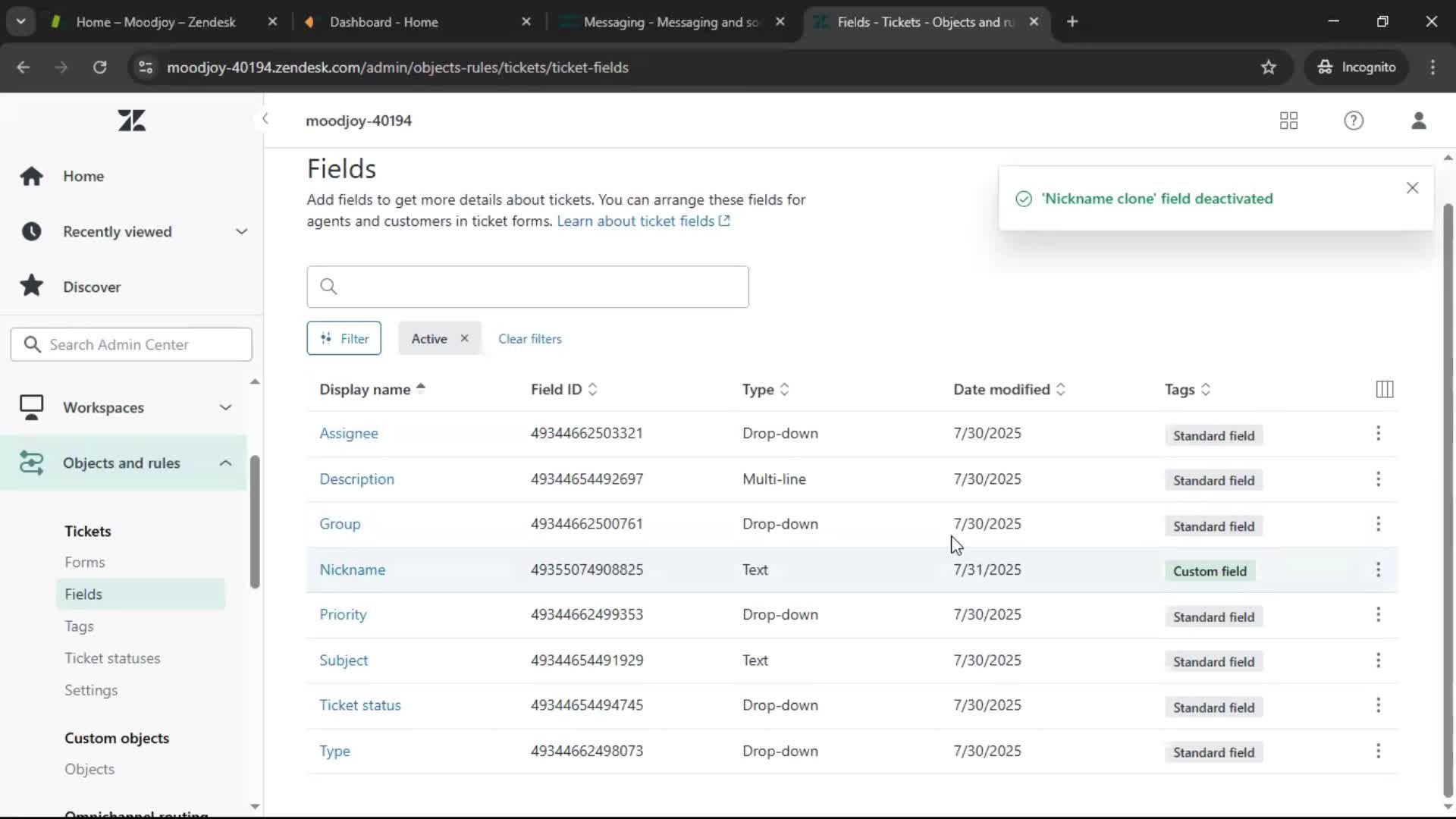The image size is (1456, 819).
Task: Open a new browser tab
Action: pos(1072,22)
